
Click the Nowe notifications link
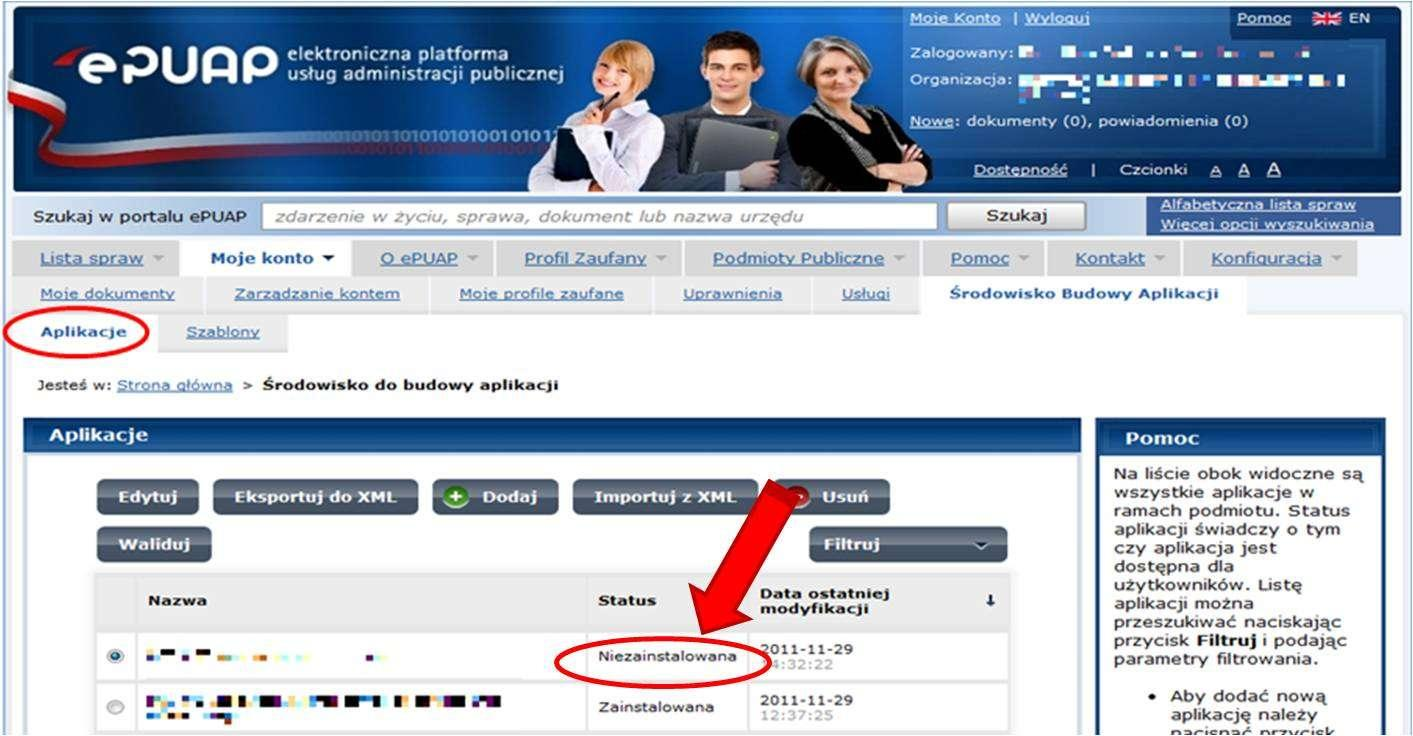tap(930, 121)
